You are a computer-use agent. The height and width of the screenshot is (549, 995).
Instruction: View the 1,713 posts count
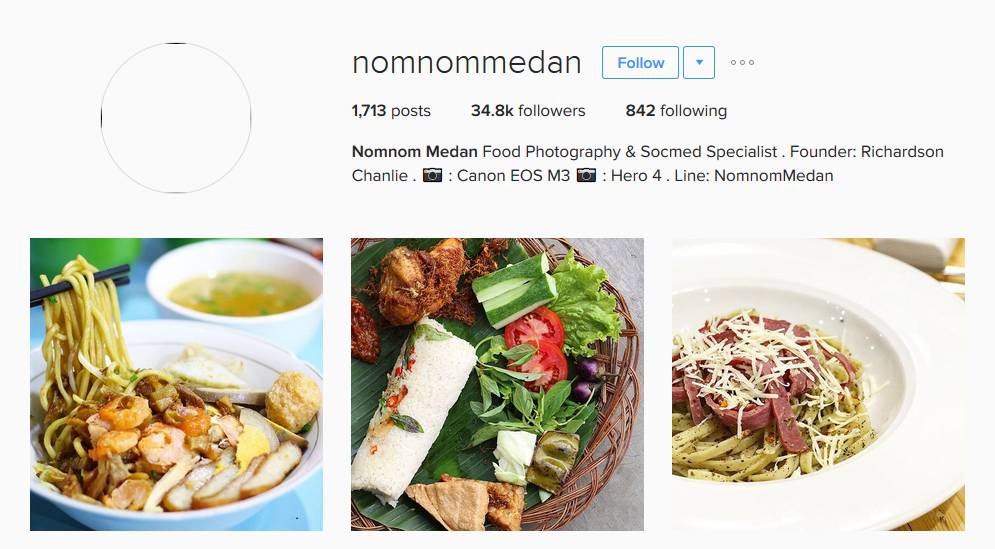pos(391,110)
